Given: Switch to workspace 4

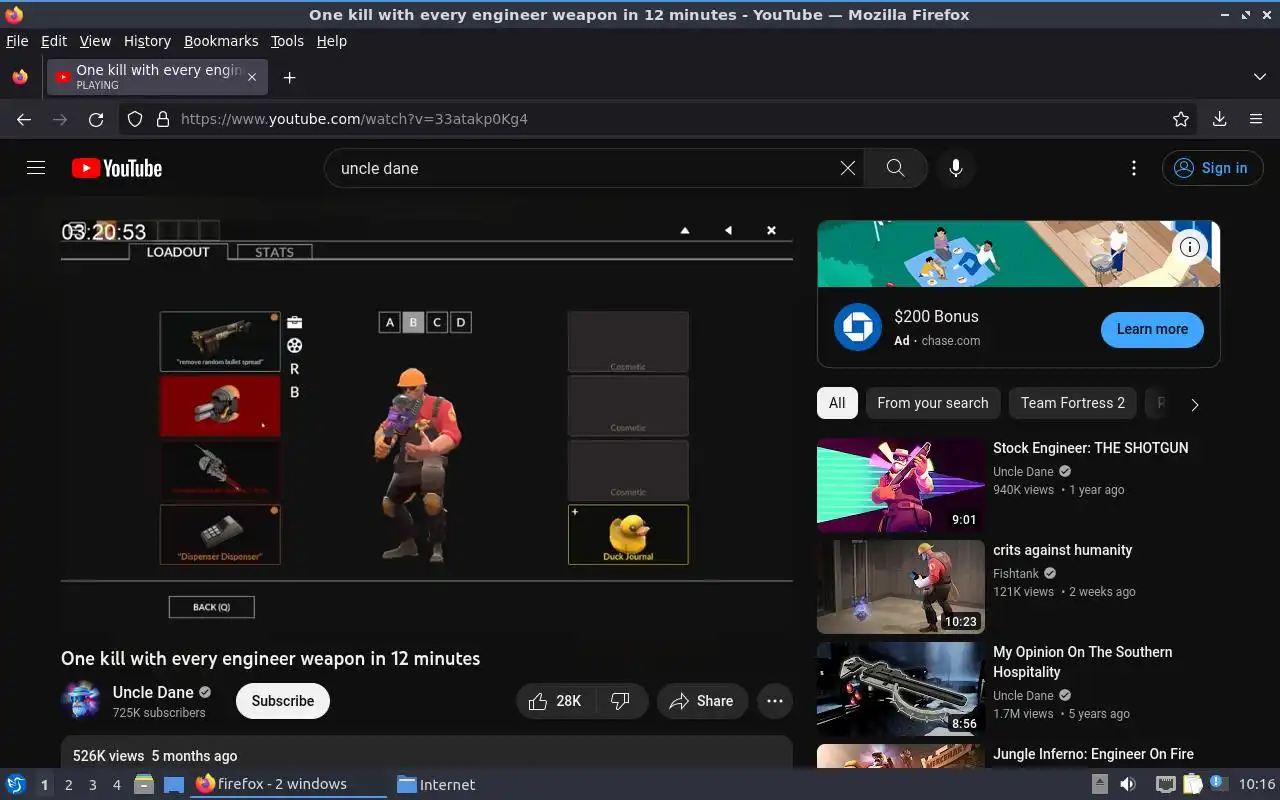Looking at the screenshot, I should (116, 785).
